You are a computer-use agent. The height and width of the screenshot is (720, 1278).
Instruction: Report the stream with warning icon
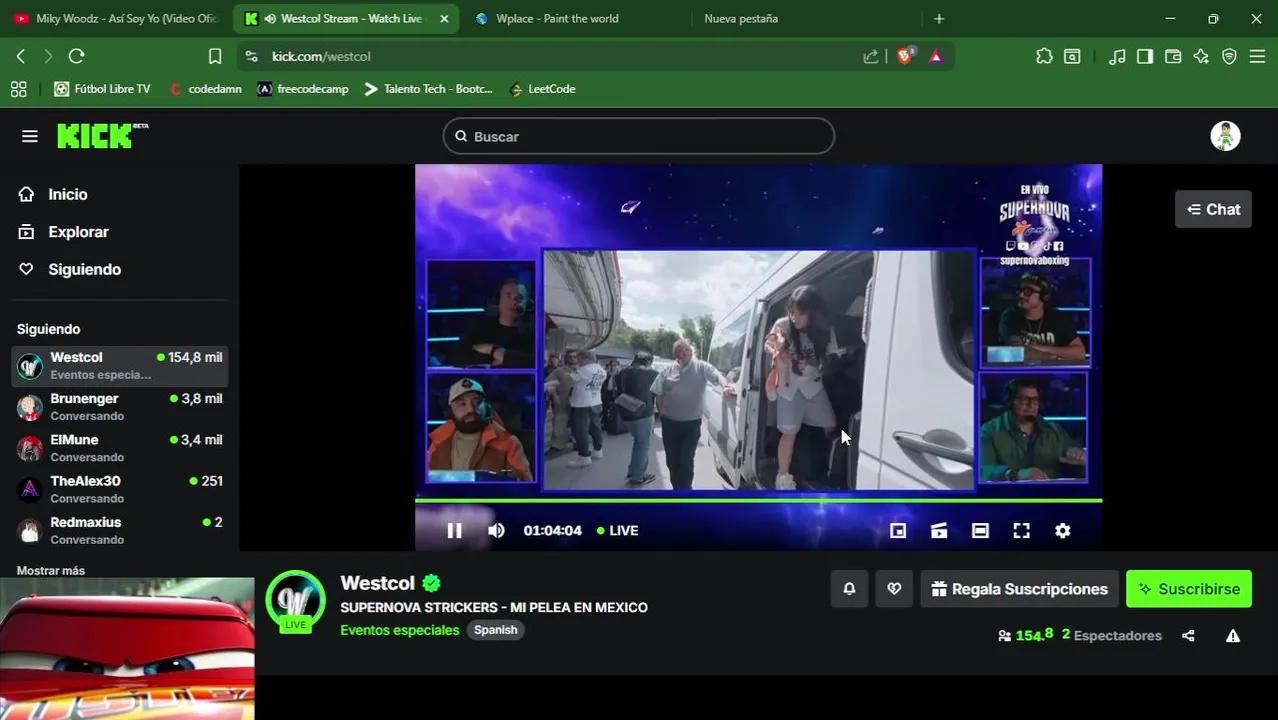tap(1233, 636)
